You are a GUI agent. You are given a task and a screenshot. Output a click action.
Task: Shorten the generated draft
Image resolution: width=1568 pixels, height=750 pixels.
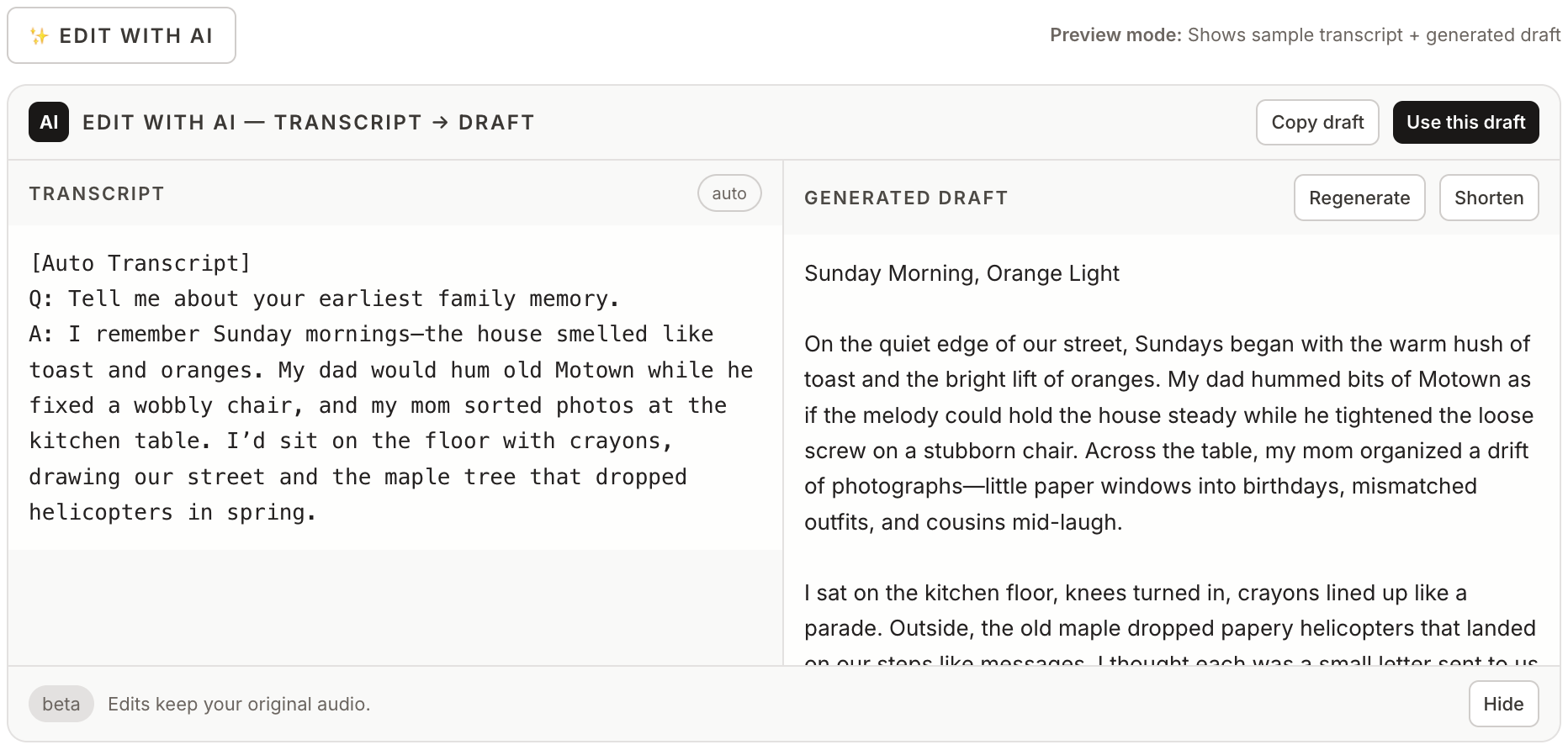1489,198
